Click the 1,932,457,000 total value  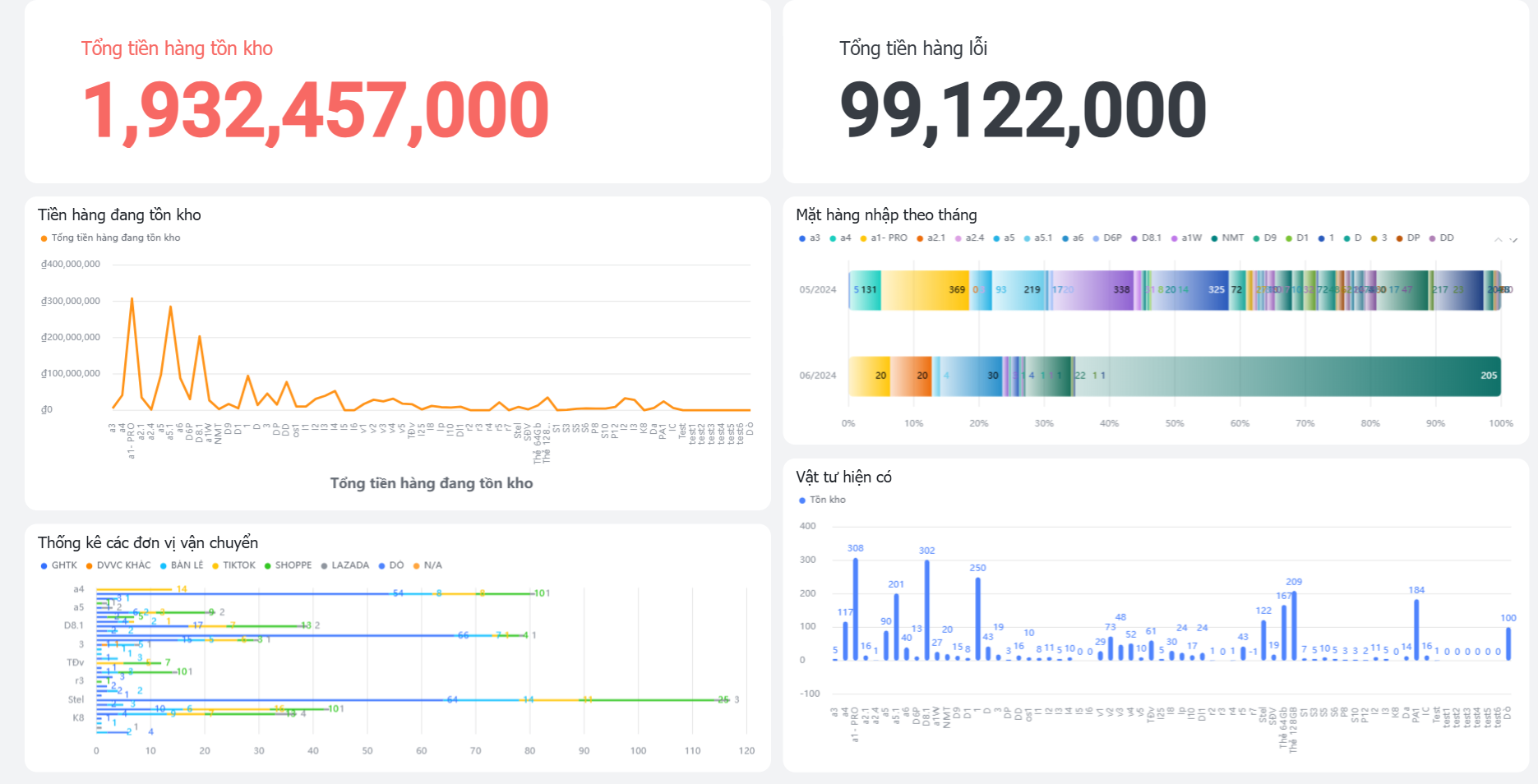point(316,111)
